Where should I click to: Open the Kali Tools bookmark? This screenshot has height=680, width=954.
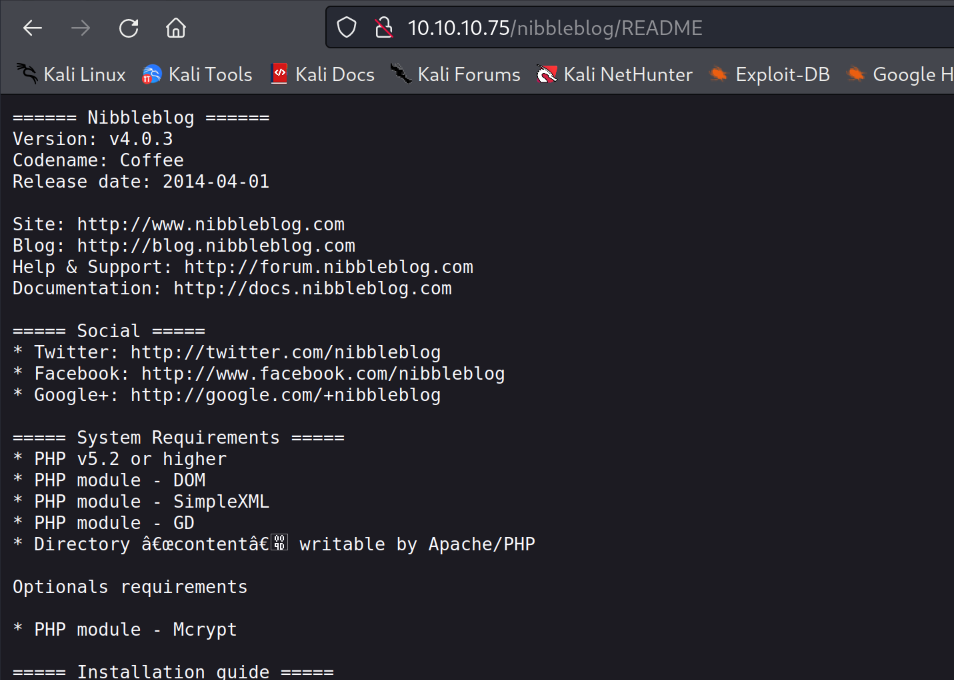coord(197,74)
